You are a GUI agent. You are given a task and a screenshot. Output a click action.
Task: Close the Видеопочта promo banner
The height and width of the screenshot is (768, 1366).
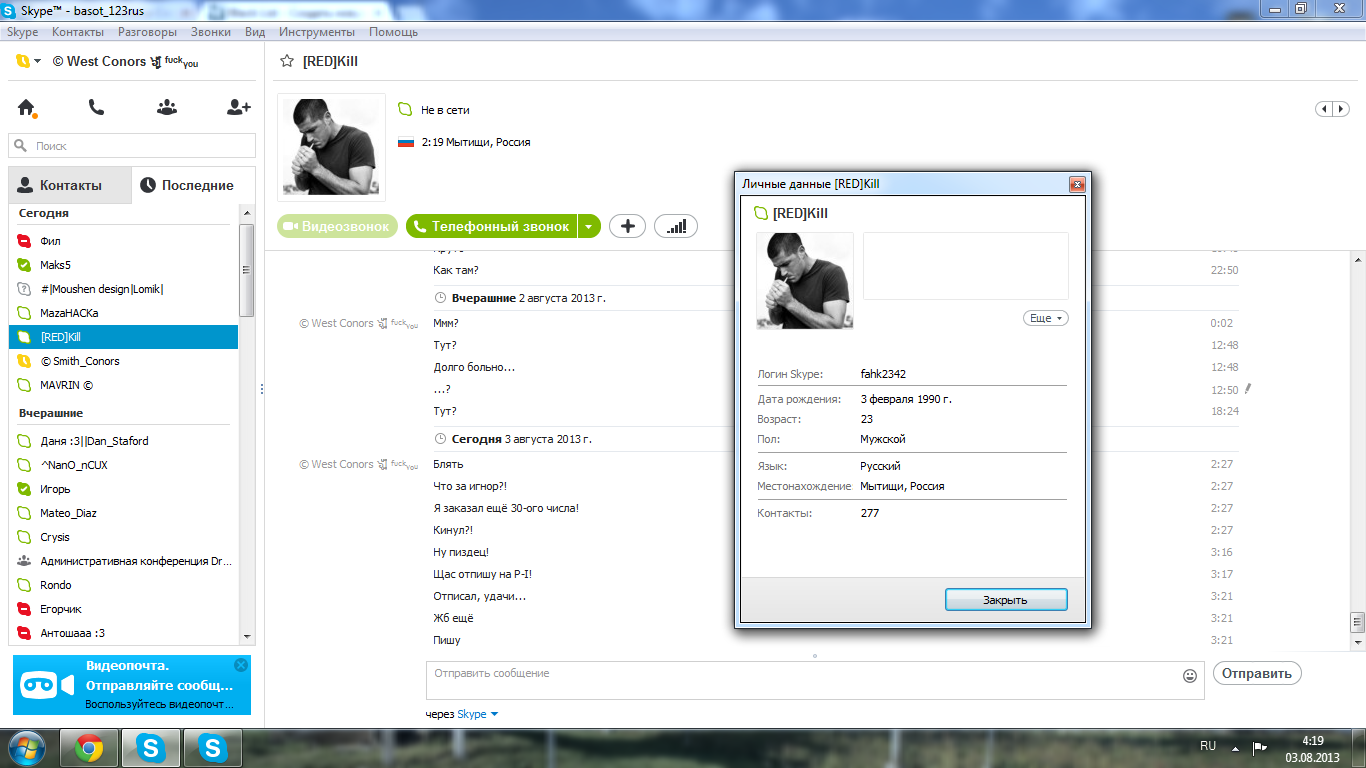point(240,665)
